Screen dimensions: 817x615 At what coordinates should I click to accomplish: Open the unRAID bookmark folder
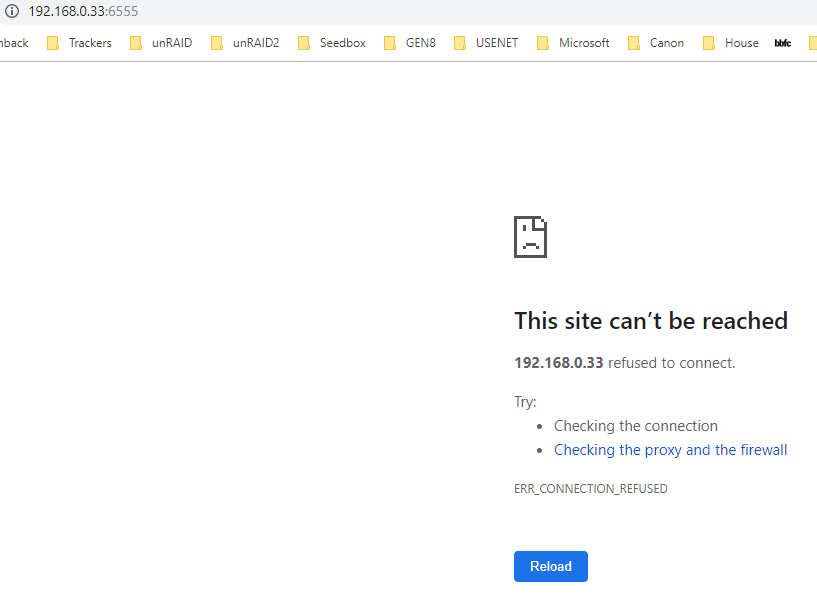tap(161, 43)
